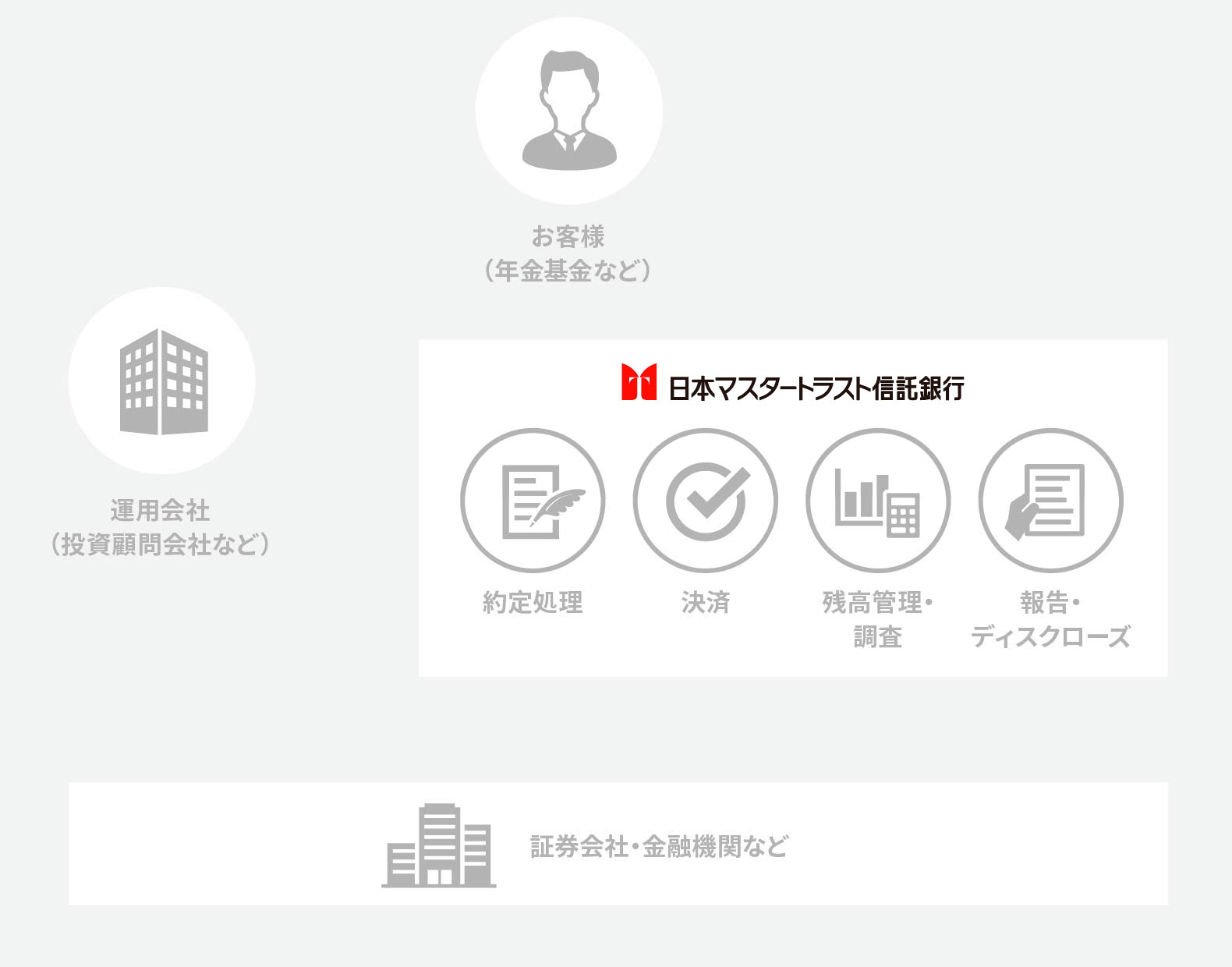Image resolution: width=1232 pixels, height=967 pixels.
Task: Click the (投資顧問会社など) caption
Action: pyautogui.click(x=161, y=544)
